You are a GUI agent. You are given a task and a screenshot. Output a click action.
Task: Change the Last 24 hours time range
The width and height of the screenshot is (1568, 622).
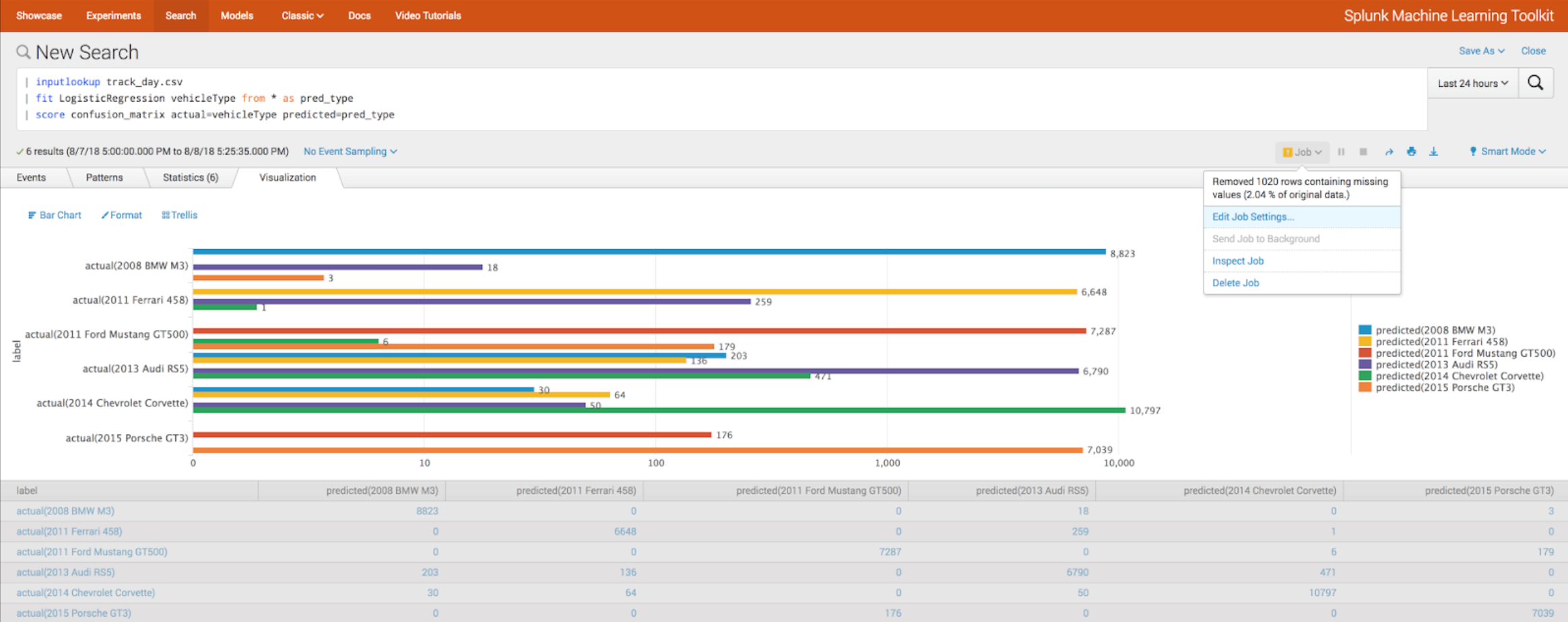coord(1472,83)
